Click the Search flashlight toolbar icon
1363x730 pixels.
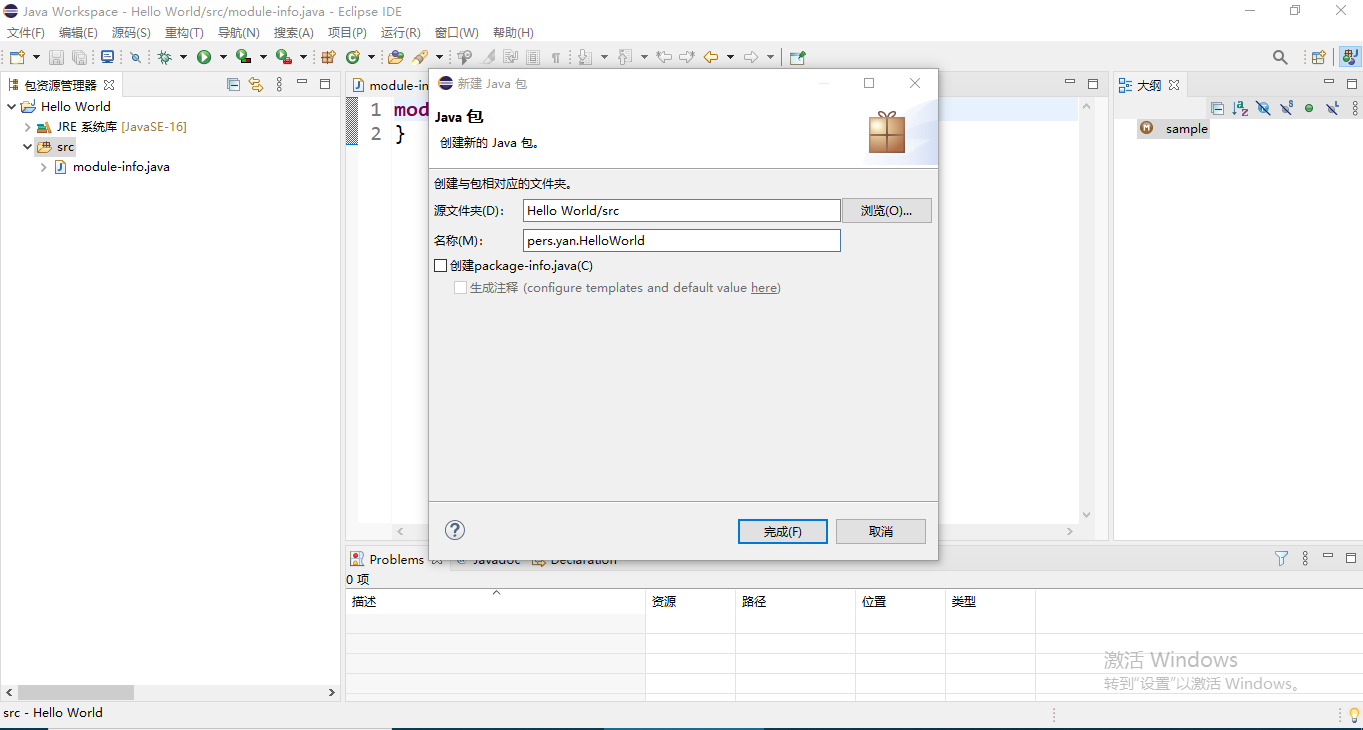(420, 57)
